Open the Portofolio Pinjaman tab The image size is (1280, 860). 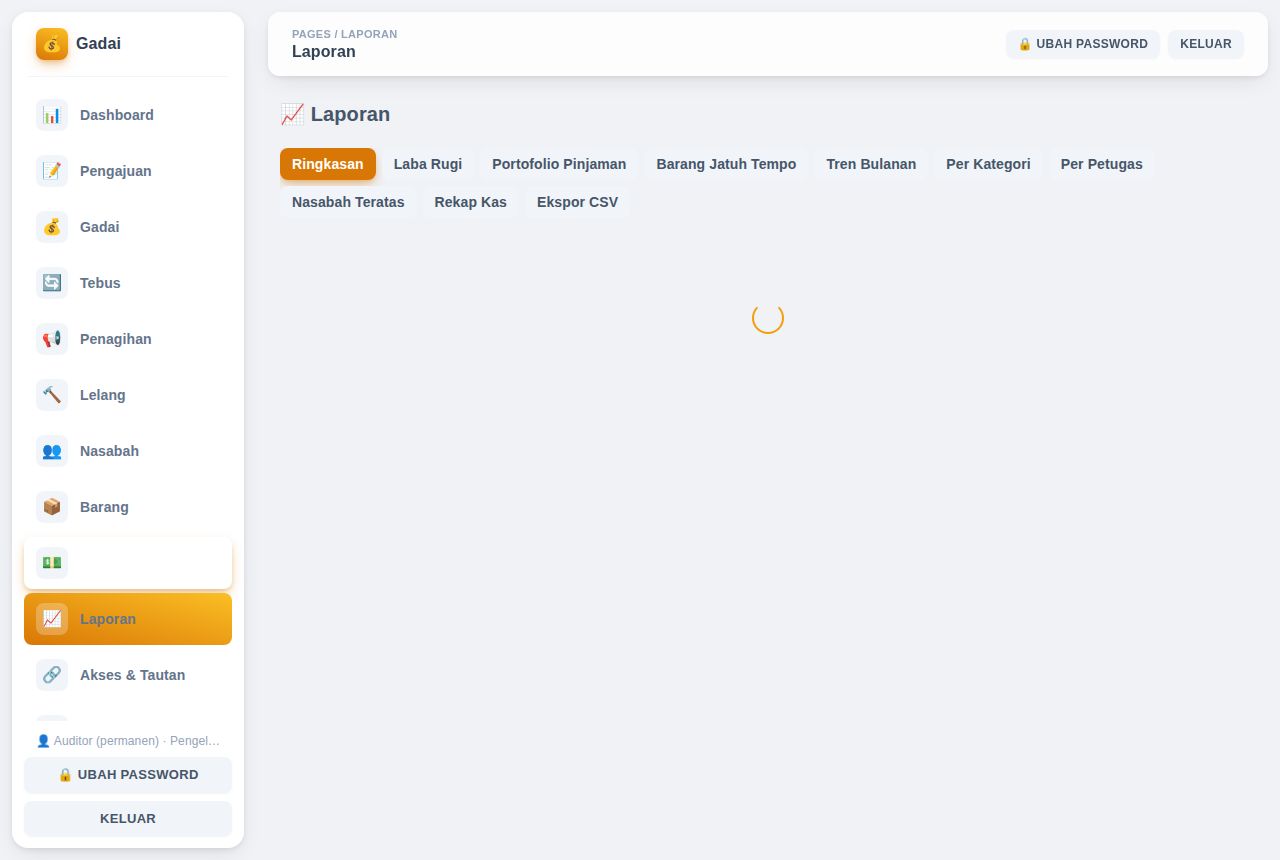click(x=559, y=164)
